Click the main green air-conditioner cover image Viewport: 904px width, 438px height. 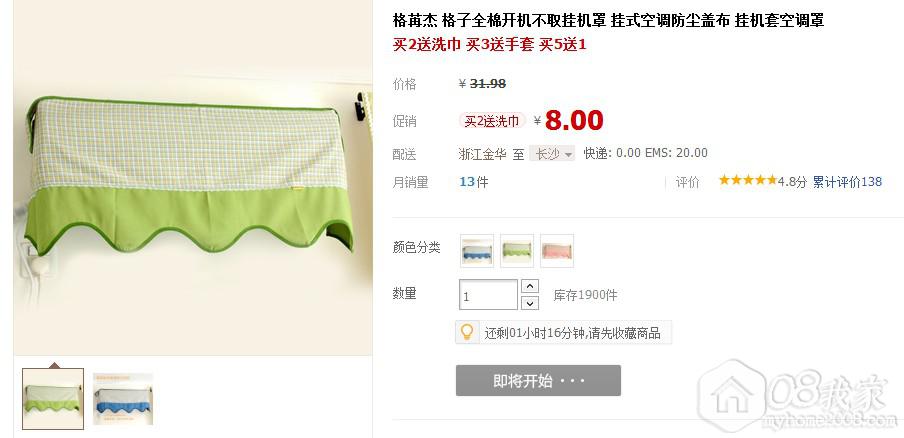[193, 178]
